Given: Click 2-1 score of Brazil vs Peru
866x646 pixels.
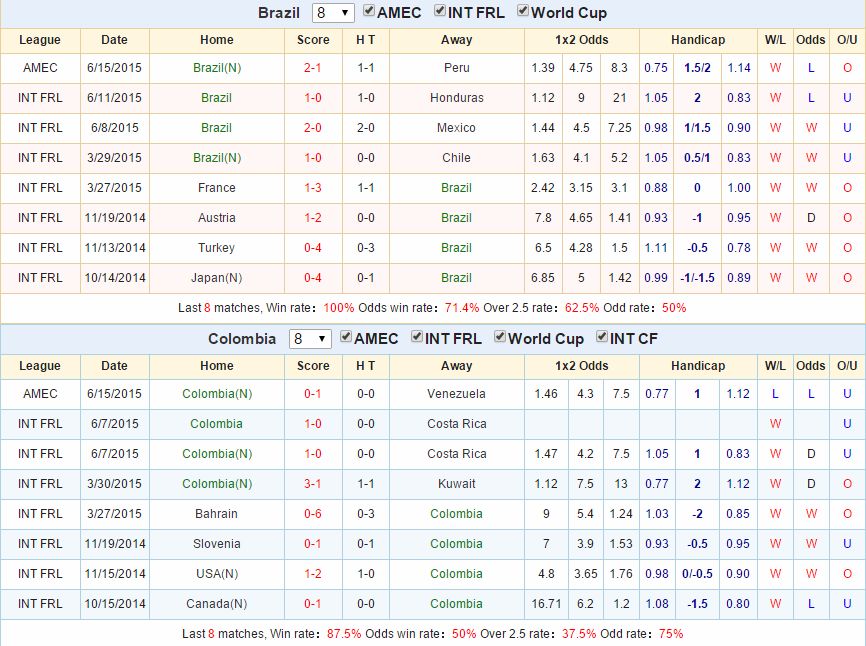Looking at the screenshot, I should click(313, 68).
